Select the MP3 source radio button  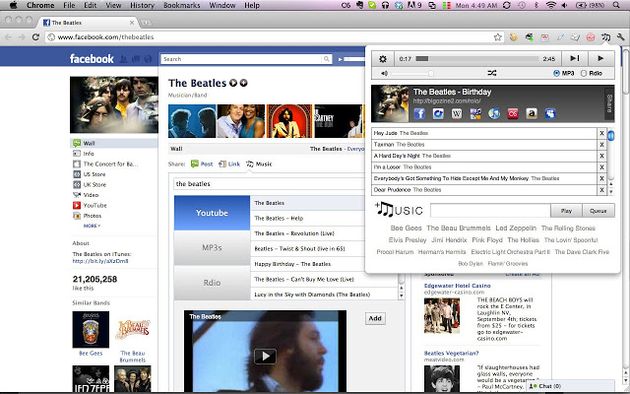pyautogui.click(x=556, y=73)
